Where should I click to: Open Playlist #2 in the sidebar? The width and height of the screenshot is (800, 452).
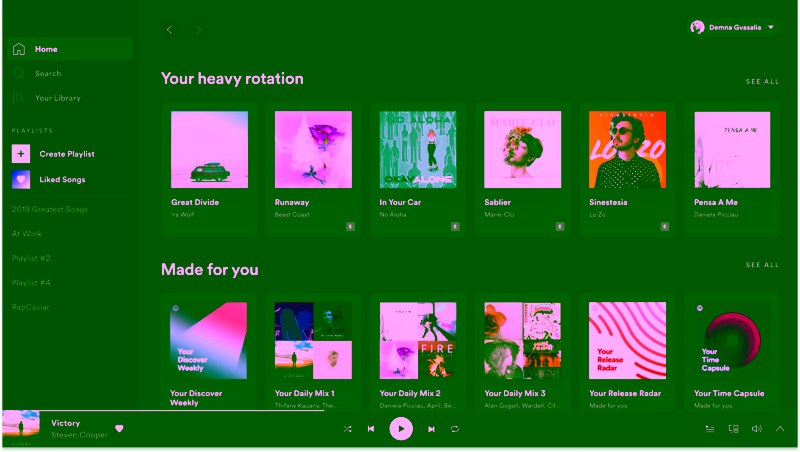click(31, 258)
